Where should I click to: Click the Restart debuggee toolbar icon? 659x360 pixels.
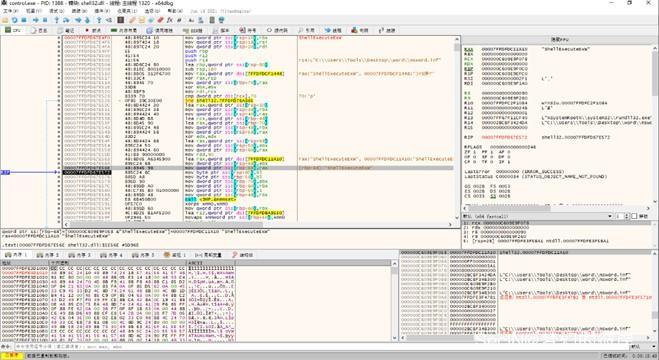pyautogui.click(x=15, y=20)
